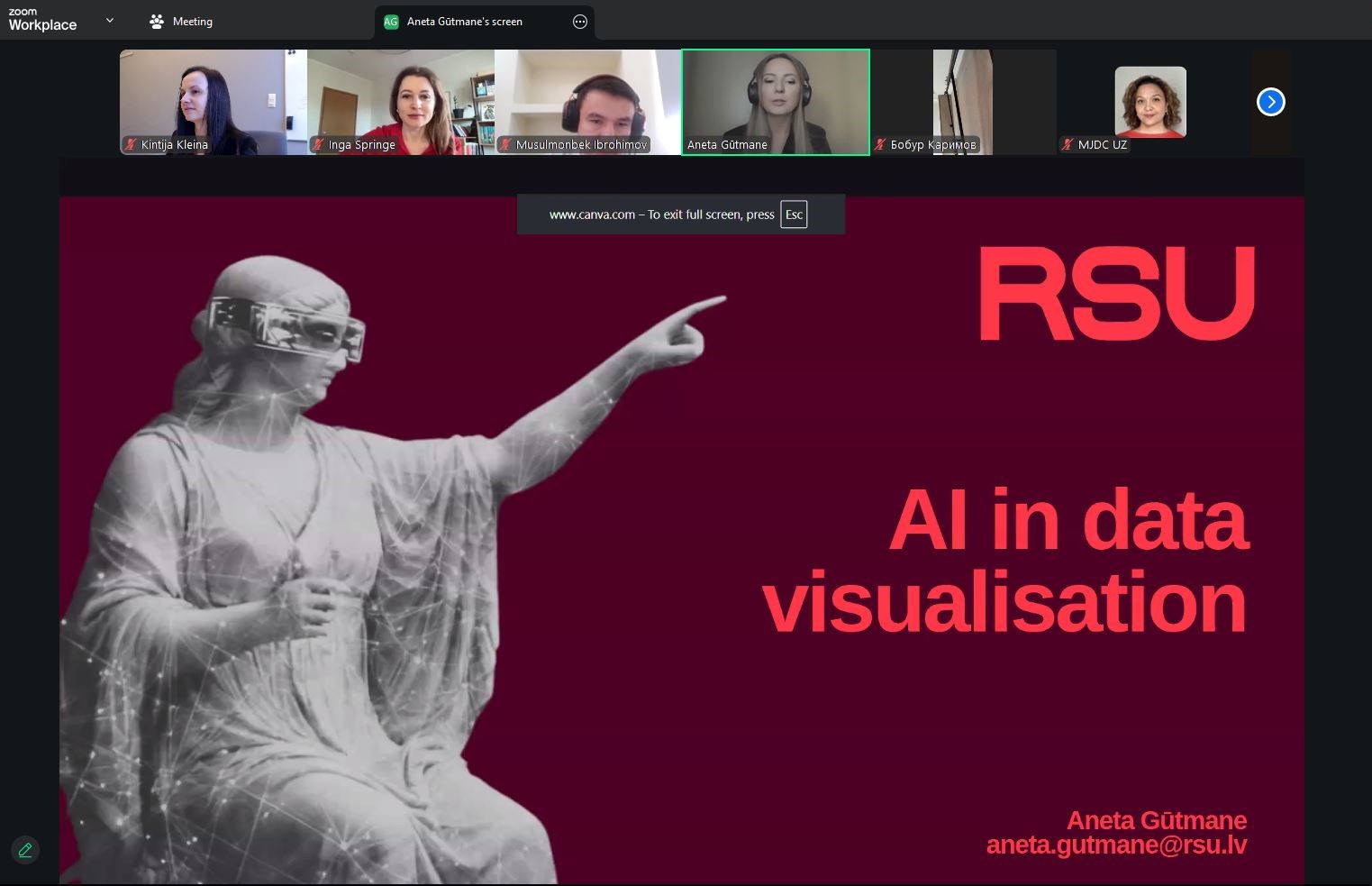Click the muted mic icon beside Бобур Каримов
The height and width of the screenshot is (886, 1372).
click(880, 144)
